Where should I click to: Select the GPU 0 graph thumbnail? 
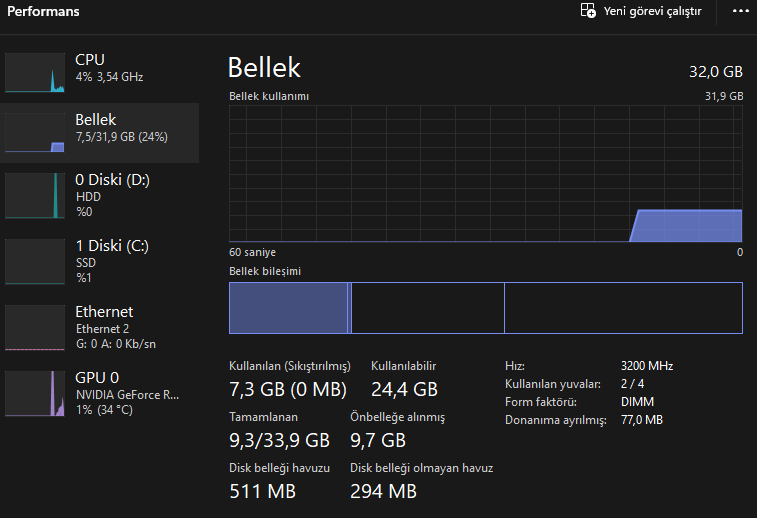[x=34, y=393]
